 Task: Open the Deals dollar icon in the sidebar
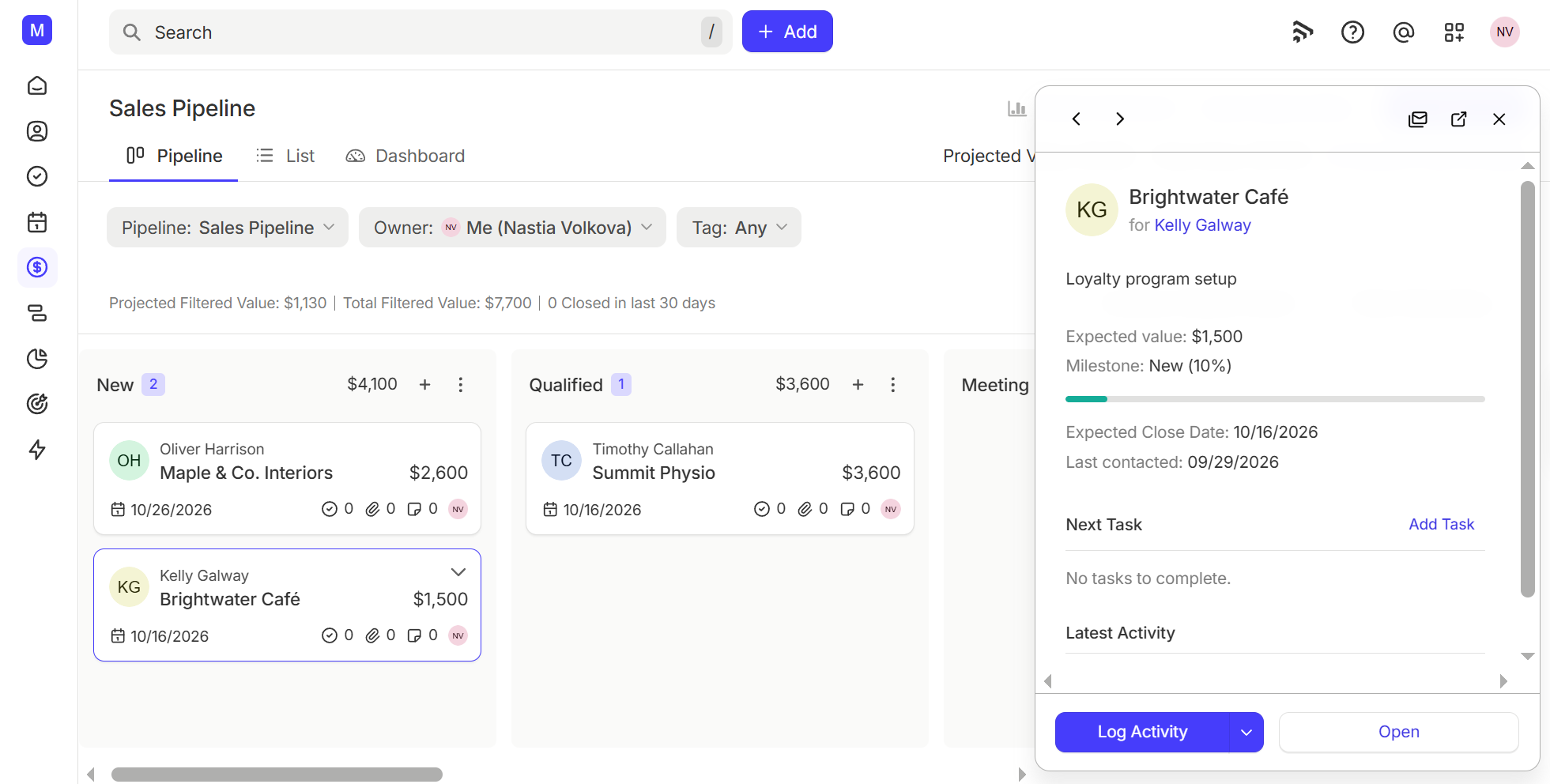click(37, 267)
